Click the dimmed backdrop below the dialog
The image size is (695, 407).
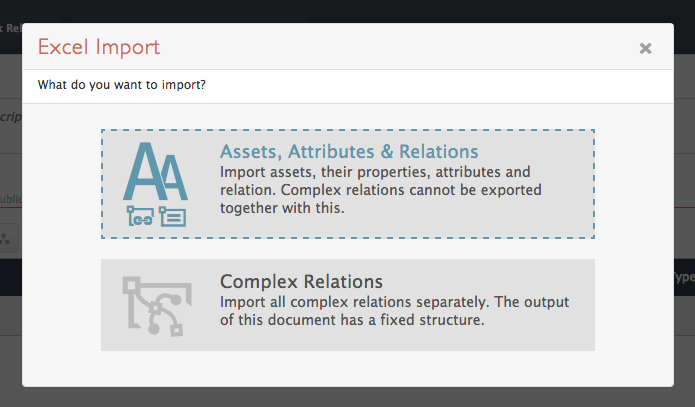(348, 397)
